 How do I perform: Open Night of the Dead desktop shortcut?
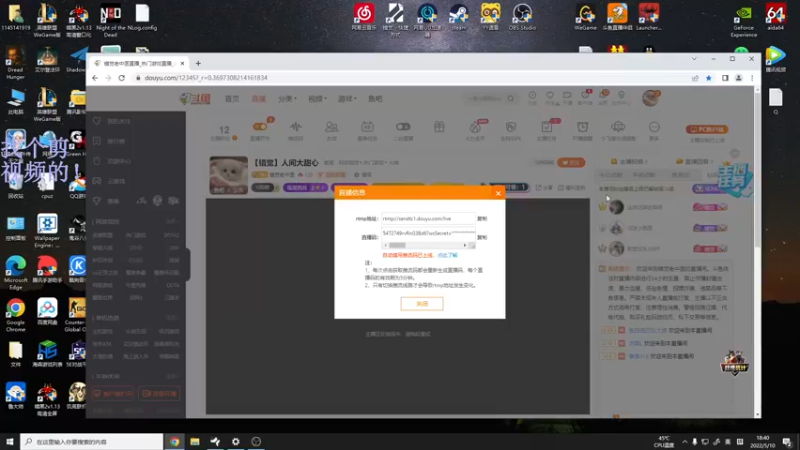(111, 21)
